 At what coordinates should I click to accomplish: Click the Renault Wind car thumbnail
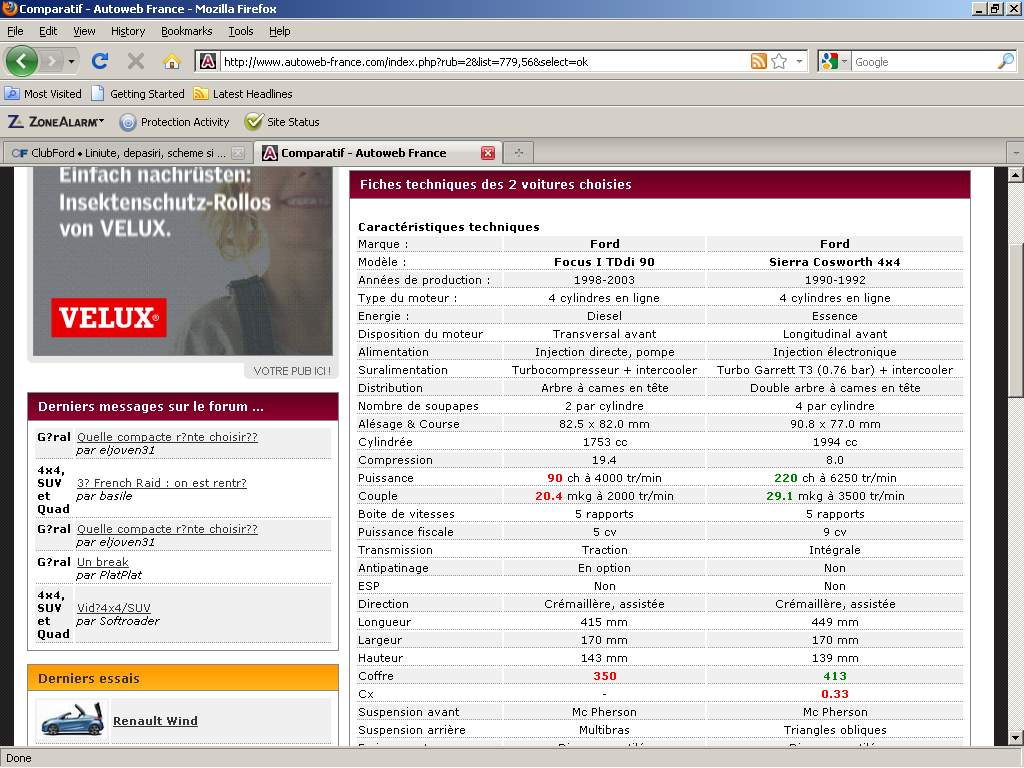pyautogui.click(x=71, y=721)
